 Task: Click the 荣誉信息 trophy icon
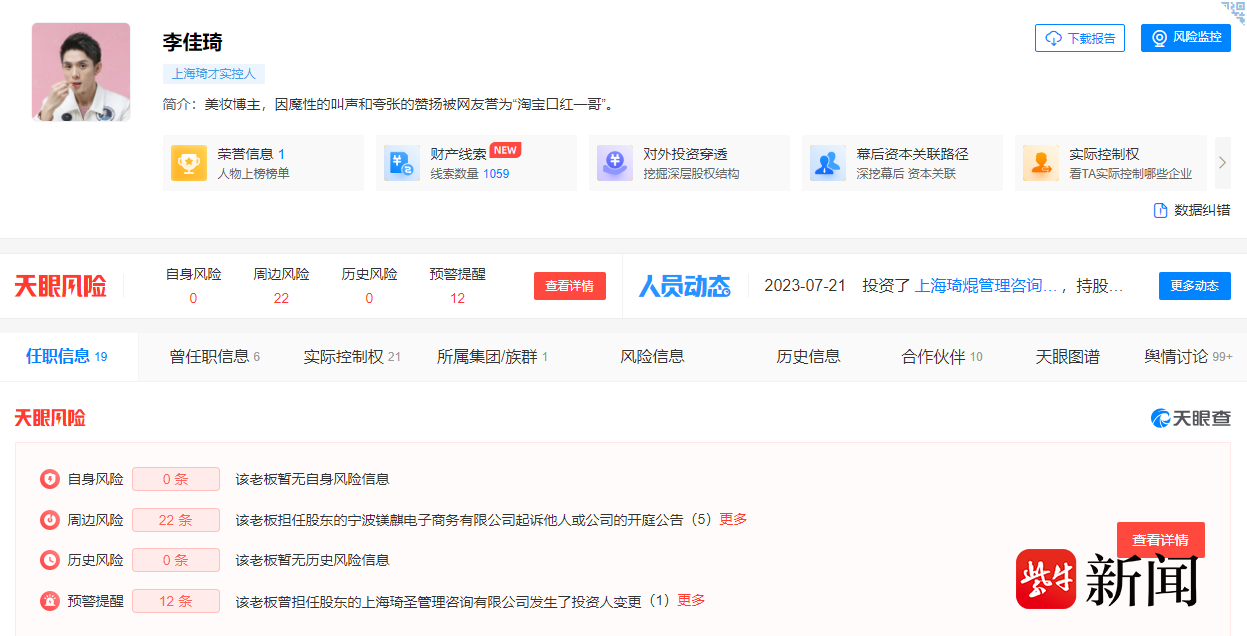189,163
